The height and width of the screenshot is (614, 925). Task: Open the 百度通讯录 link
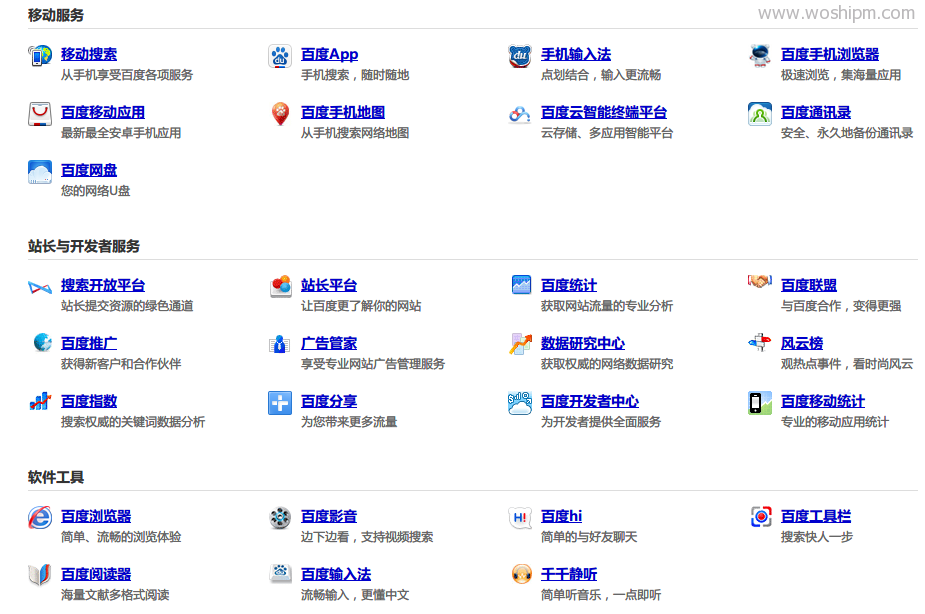tap(816, 112)
